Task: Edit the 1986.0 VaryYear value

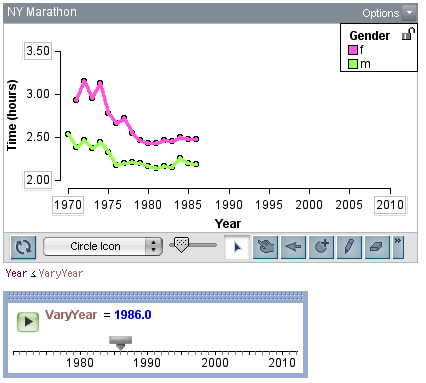Action: pyautogui.click(x=133, y=315)
